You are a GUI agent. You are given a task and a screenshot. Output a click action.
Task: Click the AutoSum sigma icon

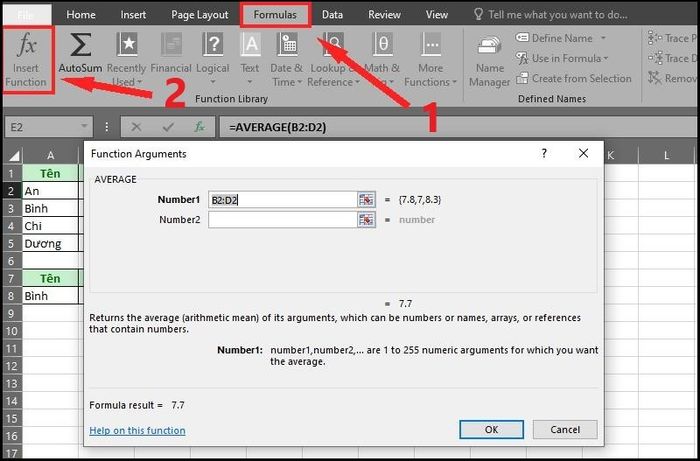click(80, 45)
